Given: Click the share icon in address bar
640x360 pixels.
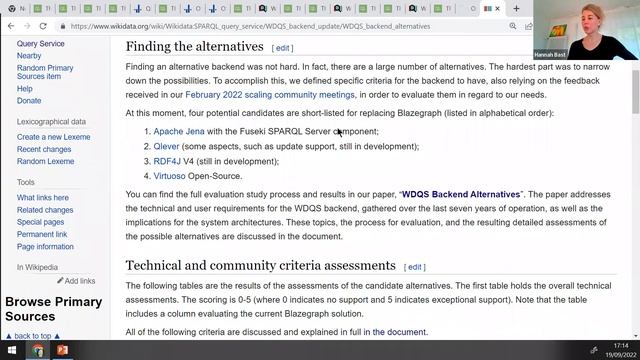Looking at the screenshot, I should coord(529,26).
